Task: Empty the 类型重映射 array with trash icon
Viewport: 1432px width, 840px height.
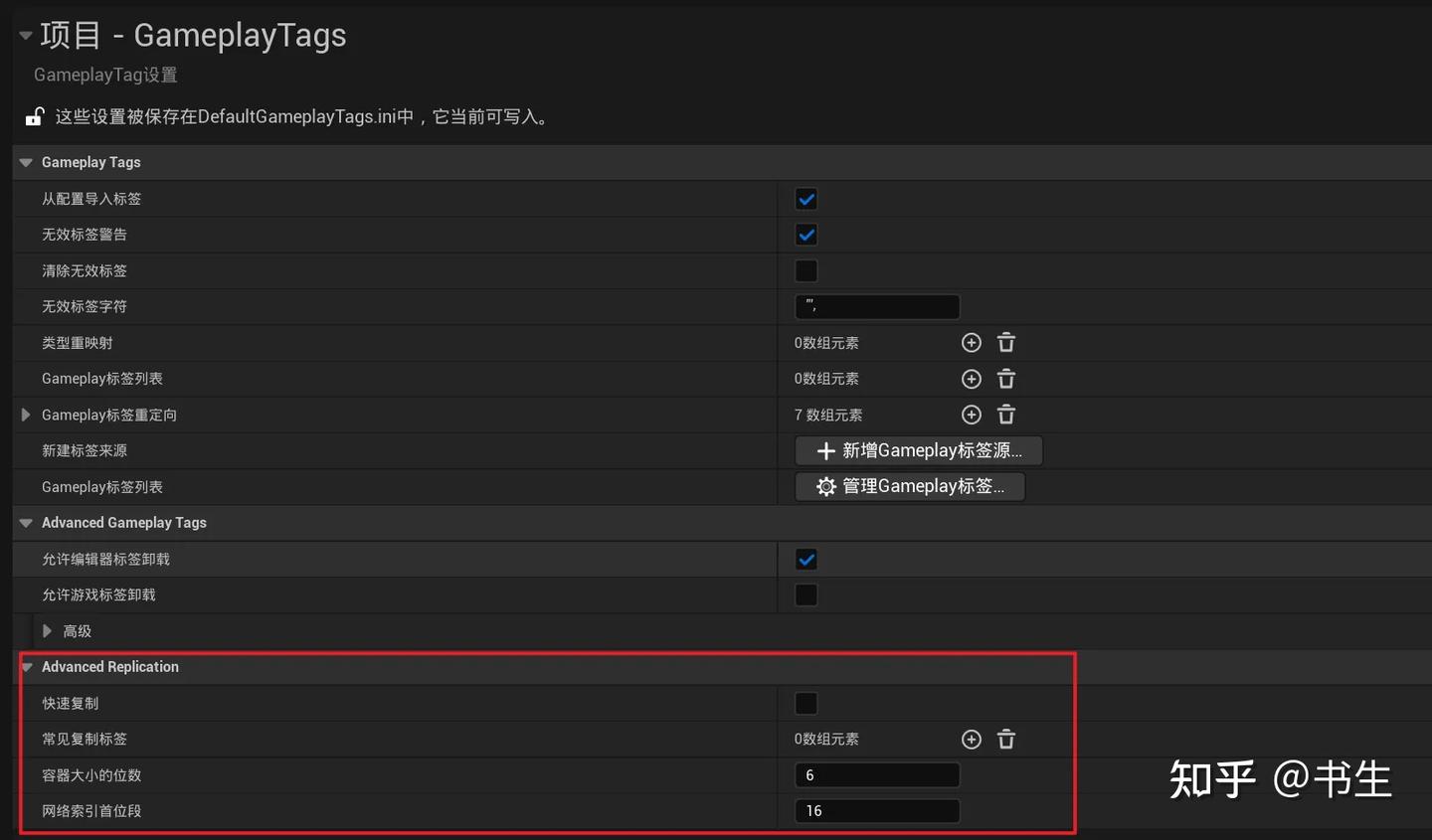Action: coord(1006,343)
